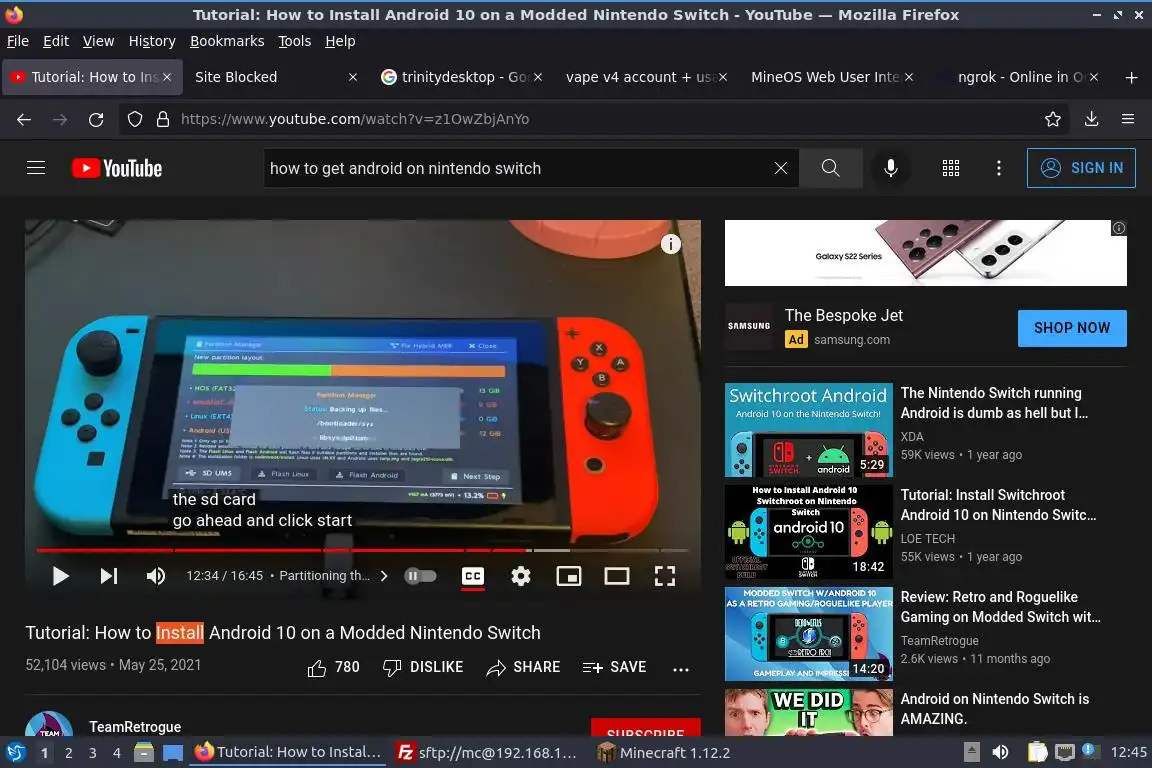Like the video with thumbs up
This screenshot has height=768, width=1152.
(x=334, y=667)
